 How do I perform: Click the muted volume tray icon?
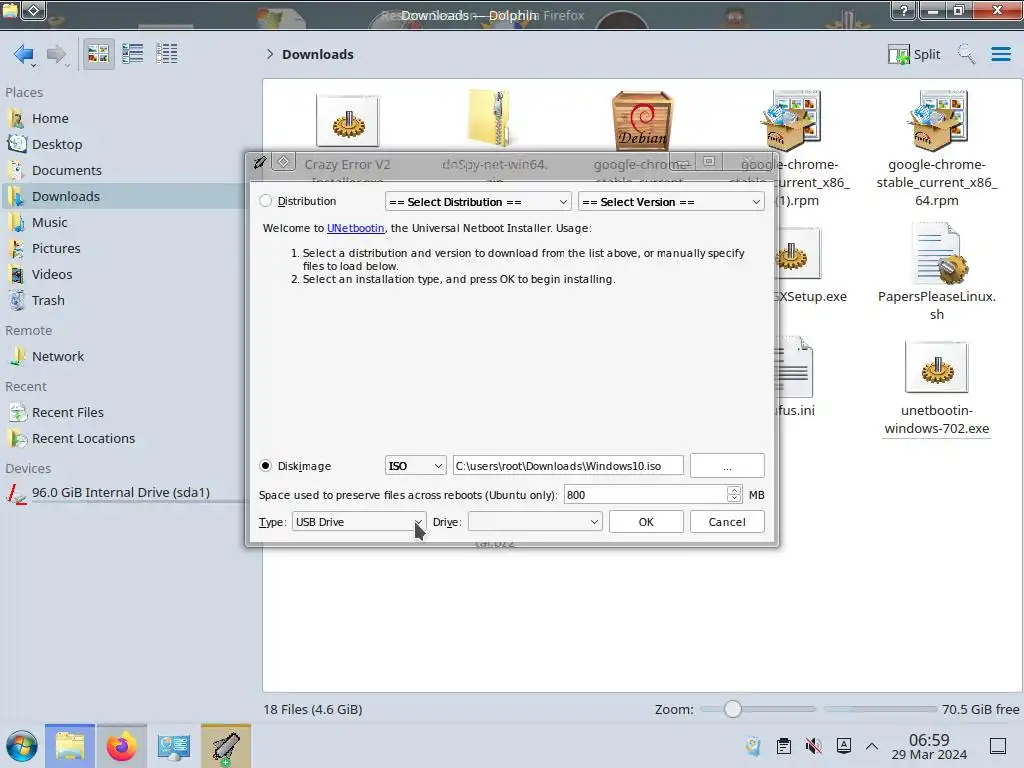coord(813,746)
